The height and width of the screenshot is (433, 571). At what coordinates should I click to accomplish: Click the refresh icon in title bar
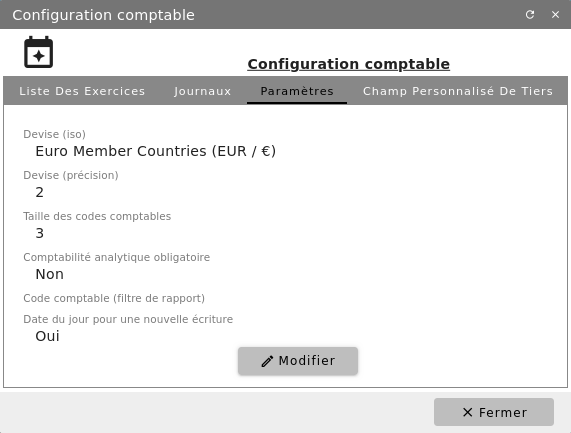(530, 15)
